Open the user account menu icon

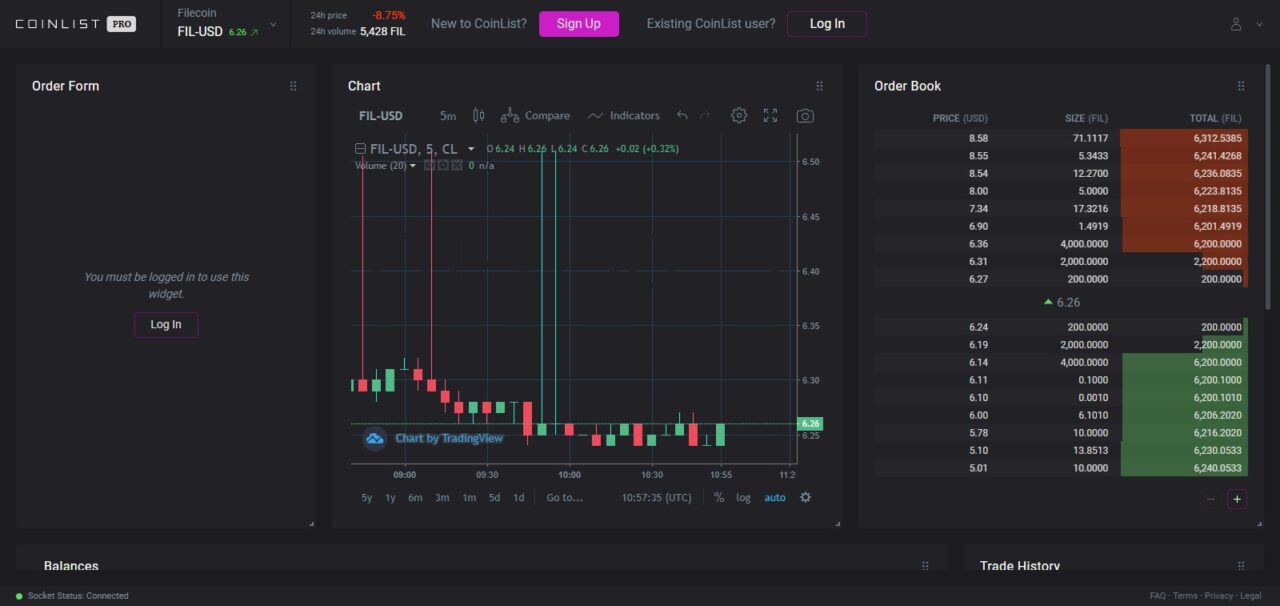point(1236,24)
